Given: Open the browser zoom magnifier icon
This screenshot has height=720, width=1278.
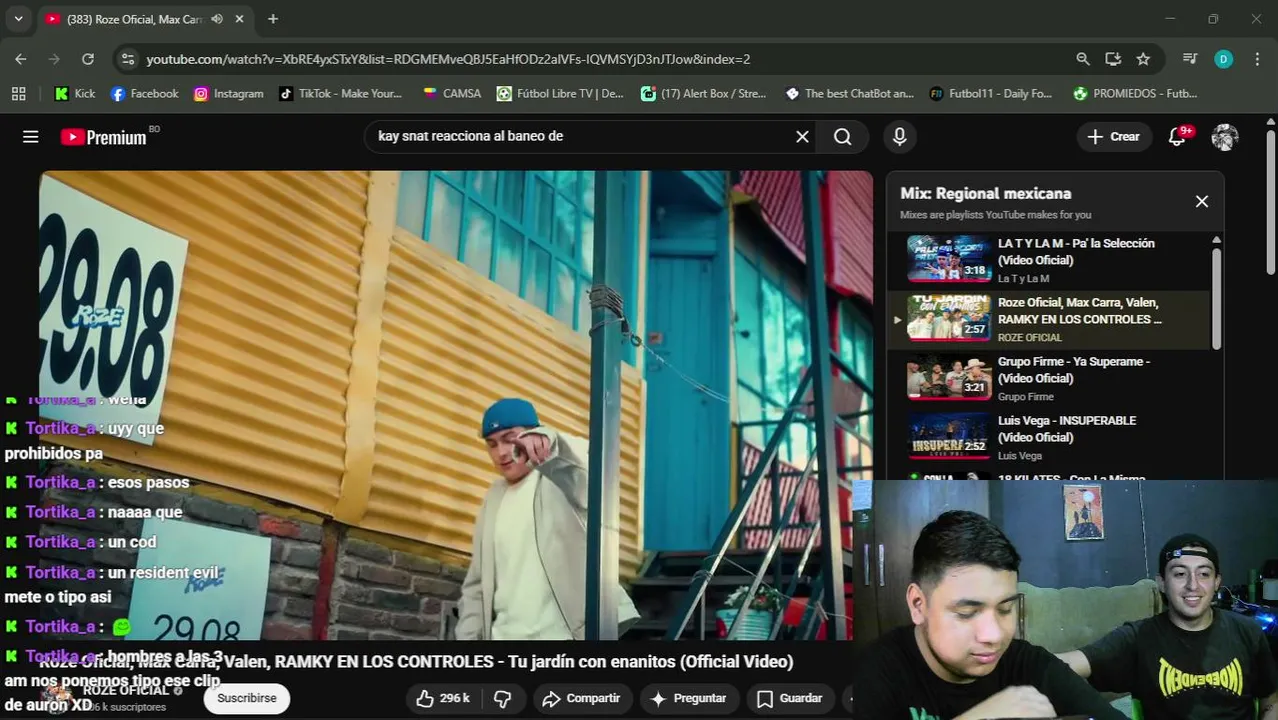Looking at the screenshot, I should pos(1083,59).
